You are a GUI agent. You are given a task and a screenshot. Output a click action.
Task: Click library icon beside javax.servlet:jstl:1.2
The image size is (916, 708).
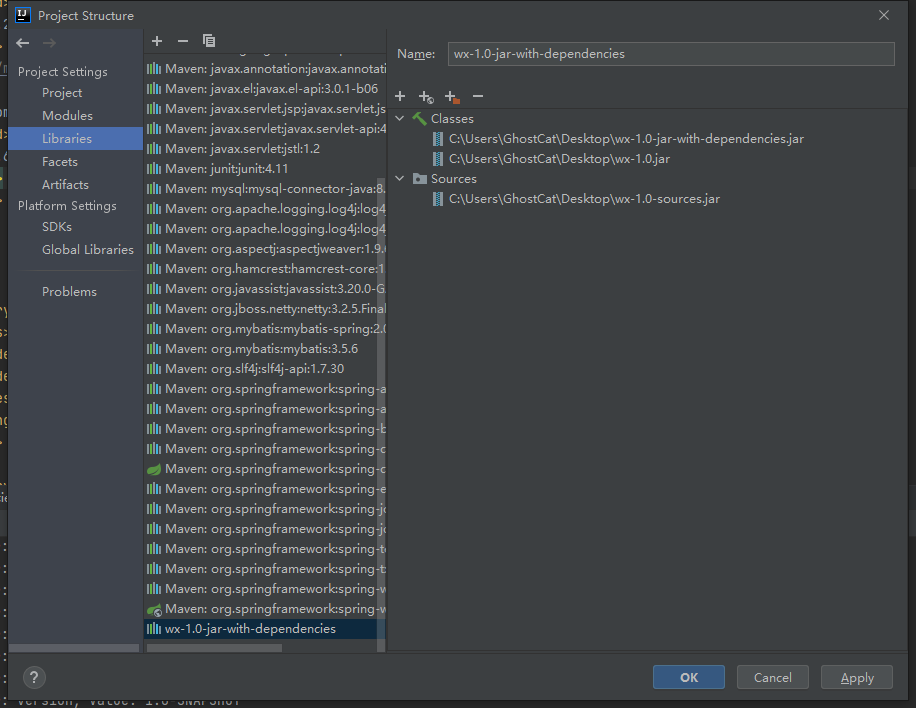154,149
